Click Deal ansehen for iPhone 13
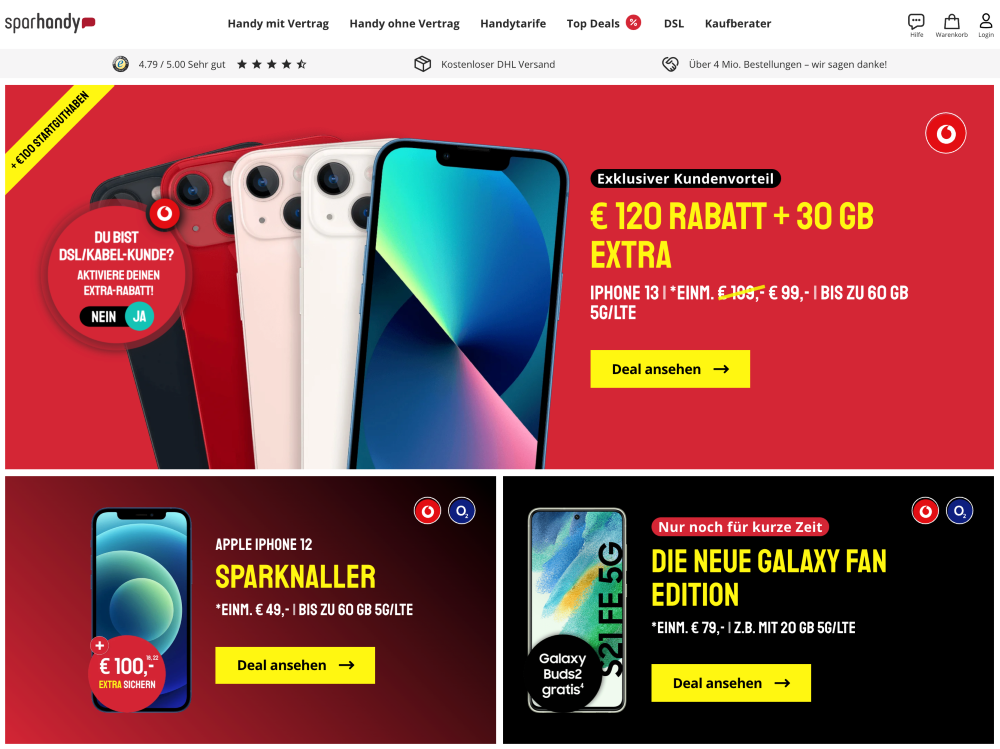 click(670, 369)
